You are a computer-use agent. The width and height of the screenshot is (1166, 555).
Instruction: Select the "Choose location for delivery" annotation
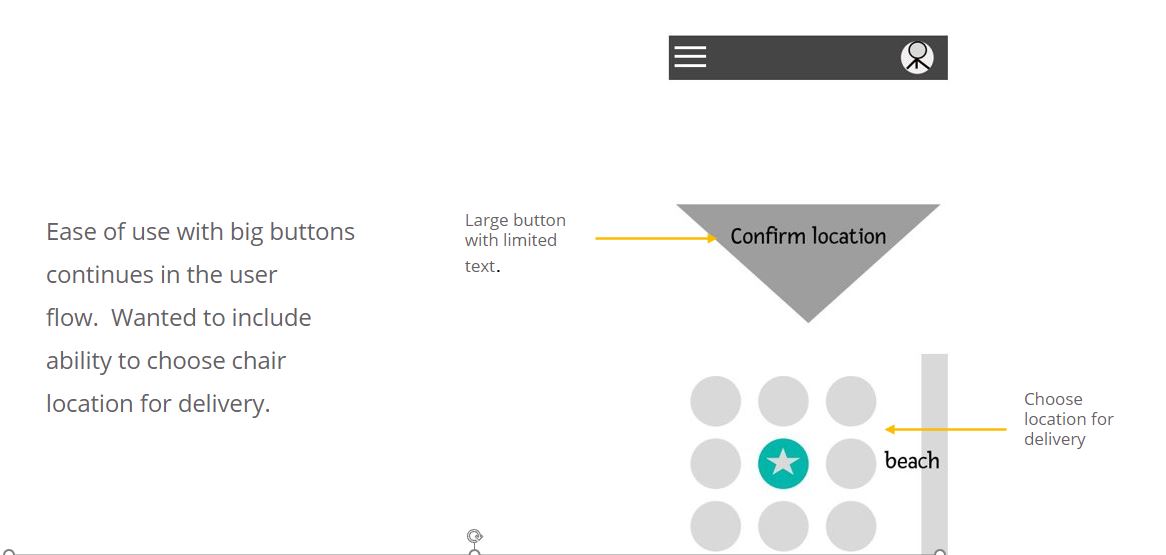[x=1068, y=419]
